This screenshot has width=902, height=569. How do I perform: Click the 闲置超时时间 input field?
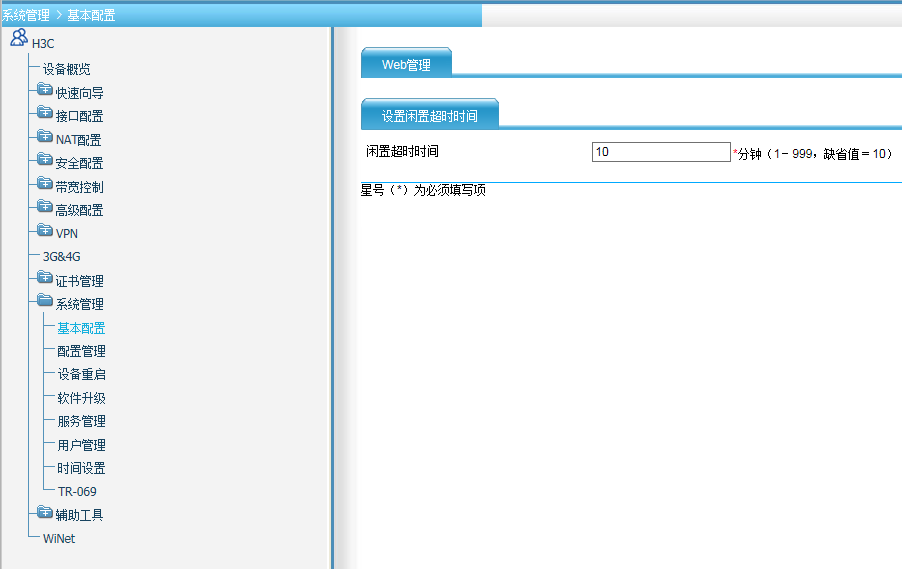click(x=661, y=152)
